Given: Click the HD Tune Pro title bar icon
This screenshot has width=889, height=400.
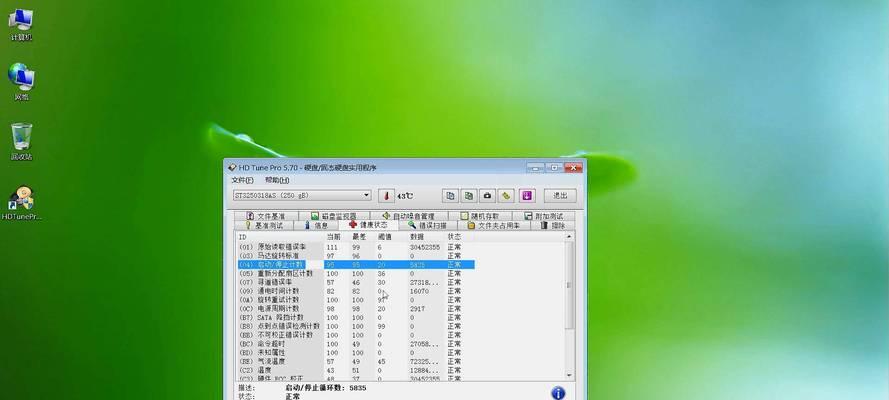Looking at the screenshot, I should coord(231,168).
